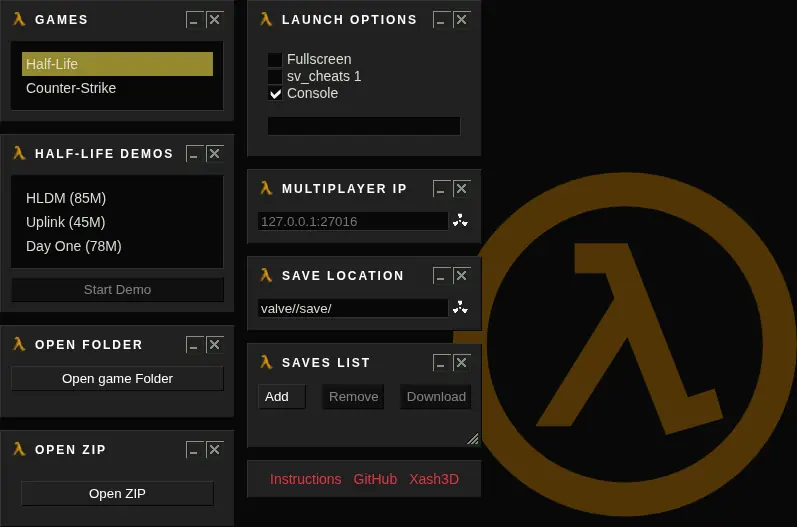Viewport: 797px width, 527px height.
Task: Click Add in the Saves List
Action: coord(282,396)
